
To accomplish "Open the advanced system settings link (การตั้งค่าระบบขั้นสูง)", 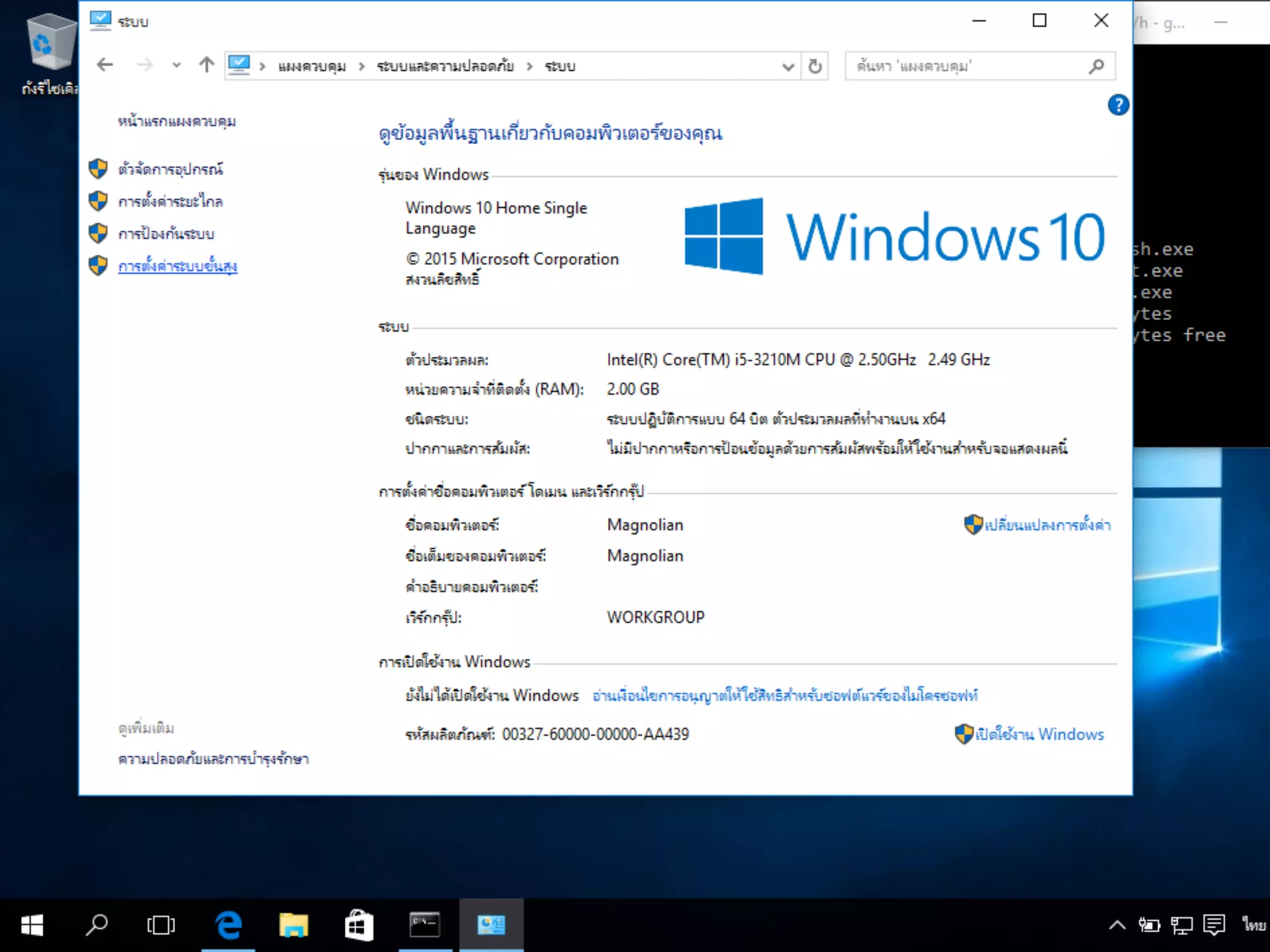I will point(177,267).
